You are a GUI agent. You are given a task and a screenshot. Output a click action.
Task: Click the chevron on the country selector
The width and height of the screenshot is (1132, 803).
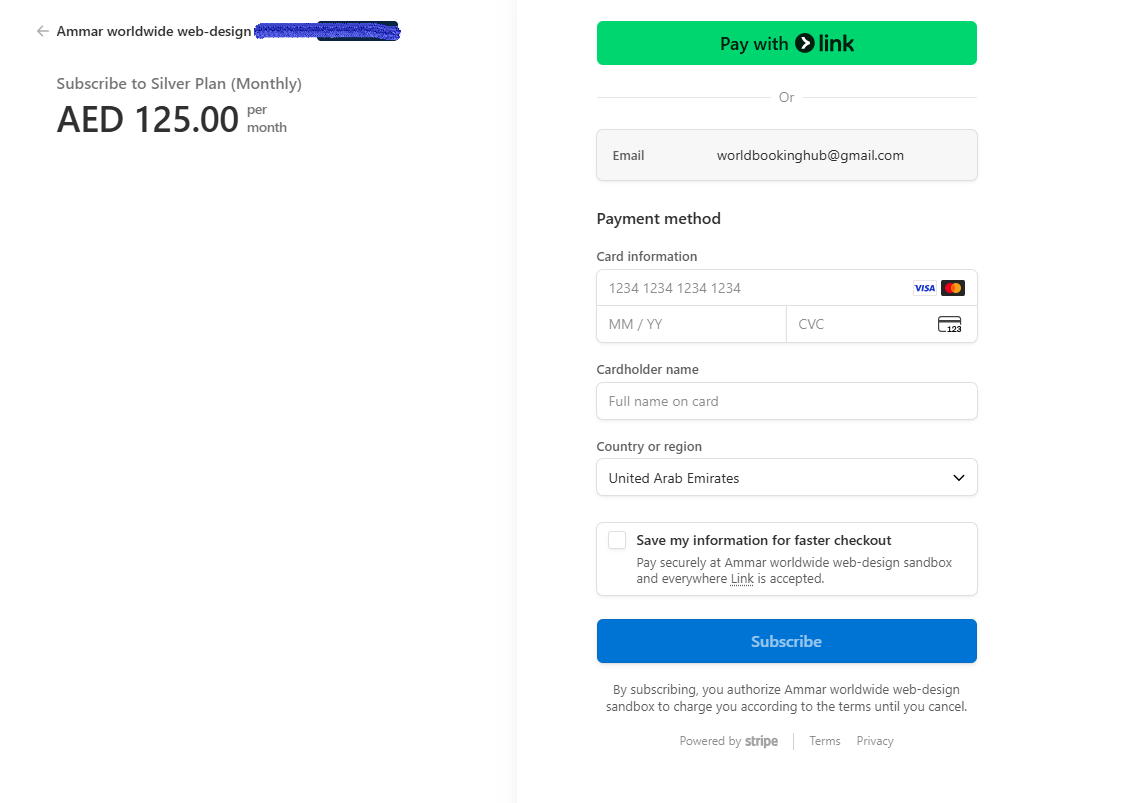[958, 477]
